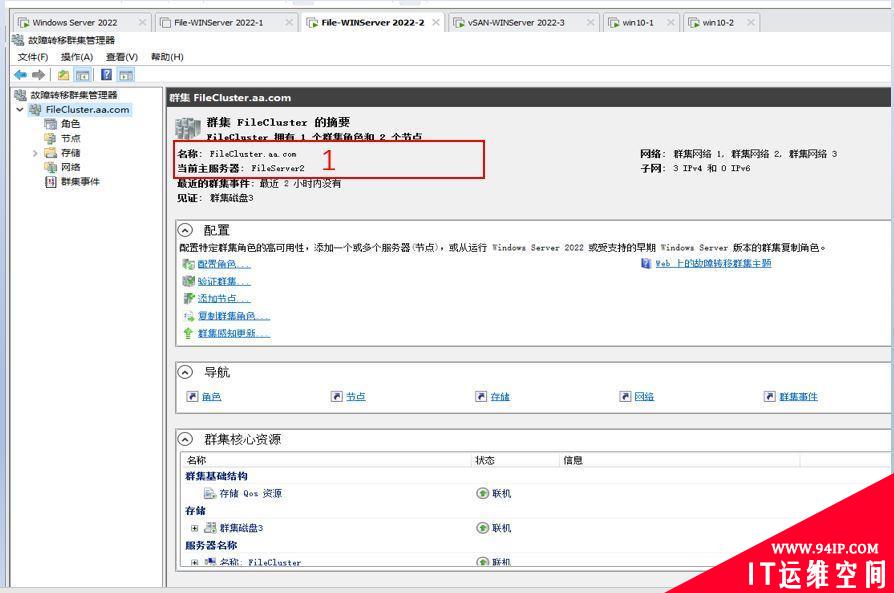Click the 节点 shortcut icon under 导航
Image resolution: width=894 pixels, height=593 pixels.
click(336, 396)
